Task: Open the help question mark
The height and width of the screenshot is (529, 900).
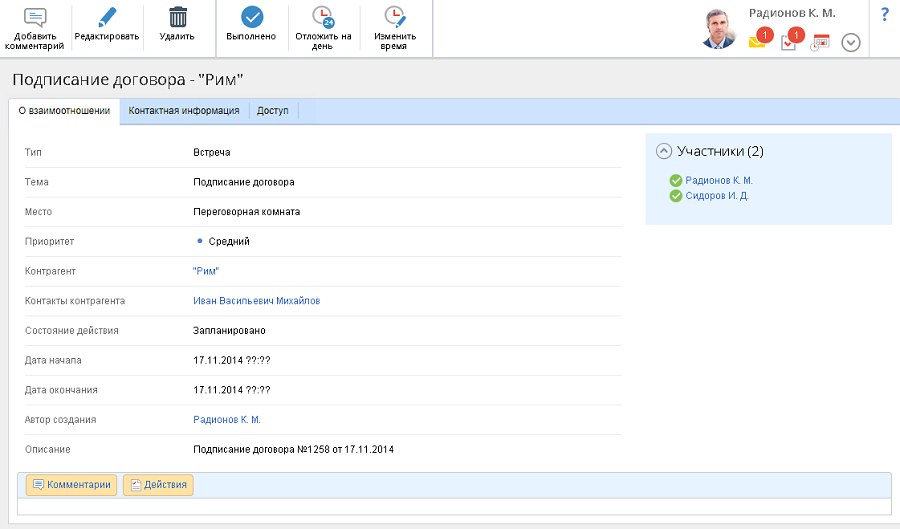Action: tap(884, 15)
